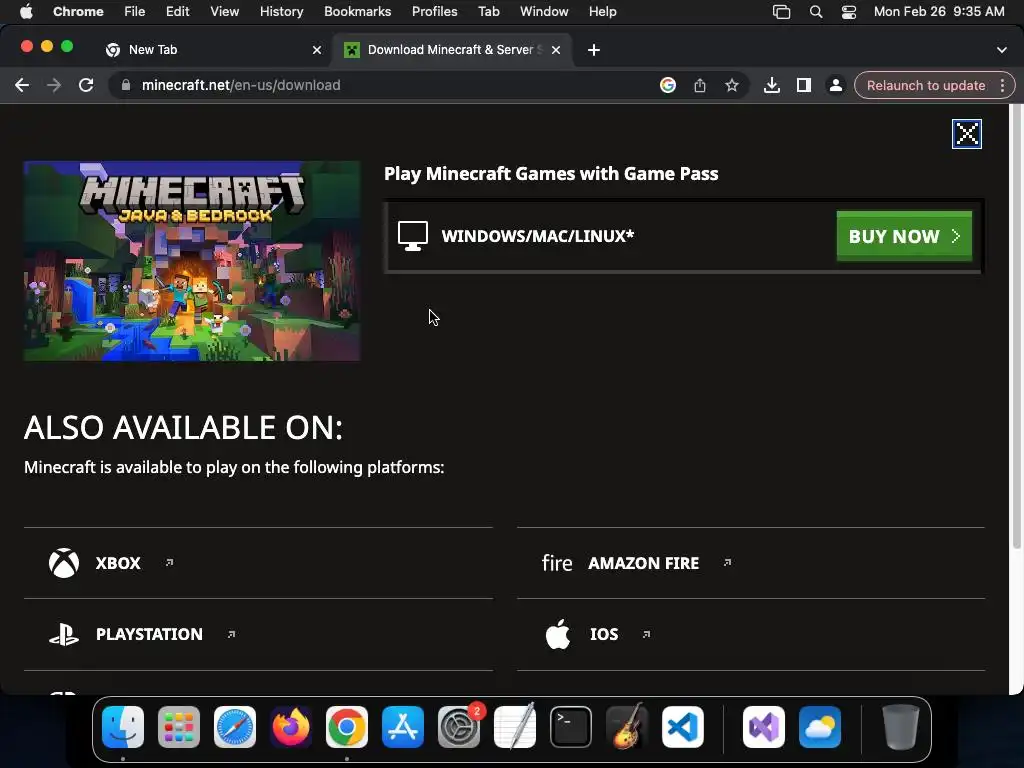The height and width of the screenshot is (768, 1024).
Task: Open the Bookmarks menu
Action: point(357,12)
